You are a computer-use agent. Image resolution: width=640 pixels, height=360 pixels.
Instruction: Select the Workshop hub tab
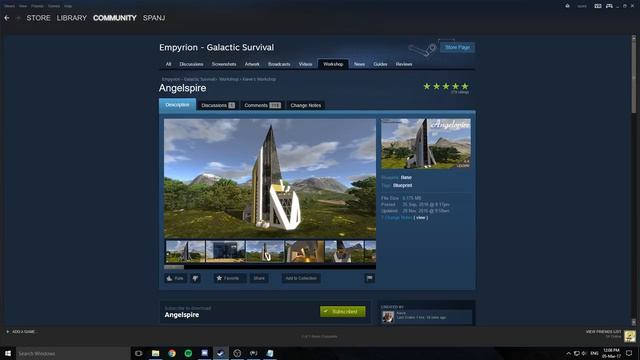(333, 64)
